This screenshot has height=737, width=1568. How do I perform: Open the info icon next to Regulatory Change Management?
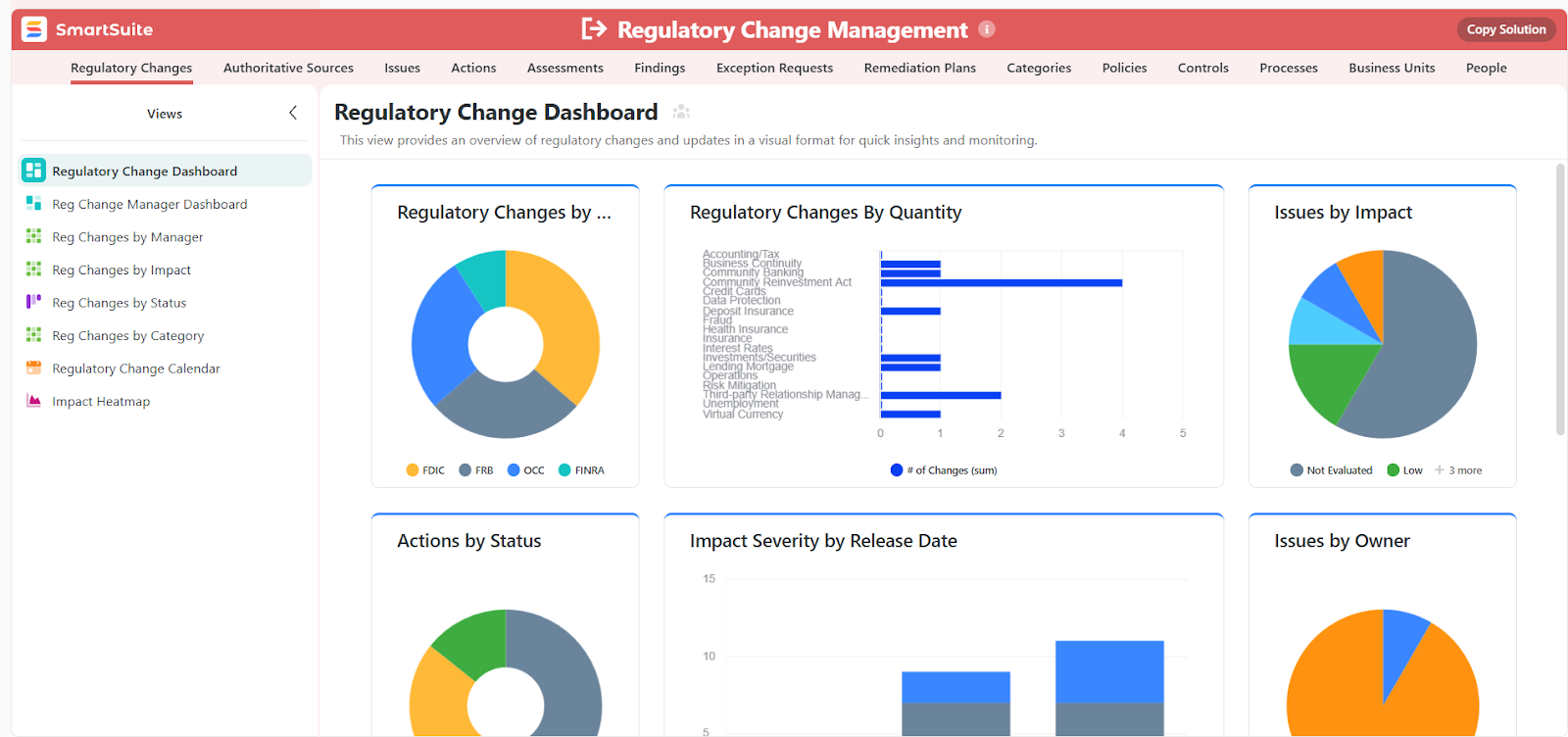click(x=987, y=29)
